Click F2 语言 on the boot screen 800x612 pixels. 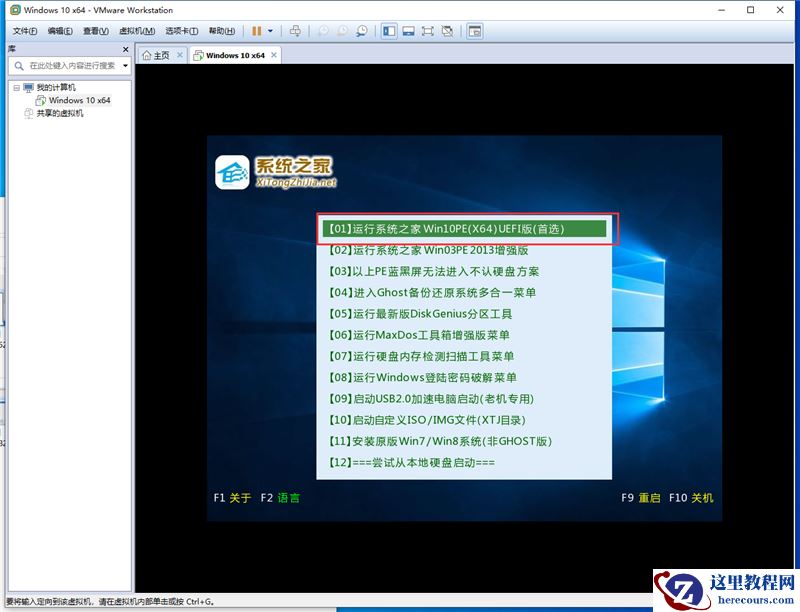pyautogui.click(x=280, y=498)
